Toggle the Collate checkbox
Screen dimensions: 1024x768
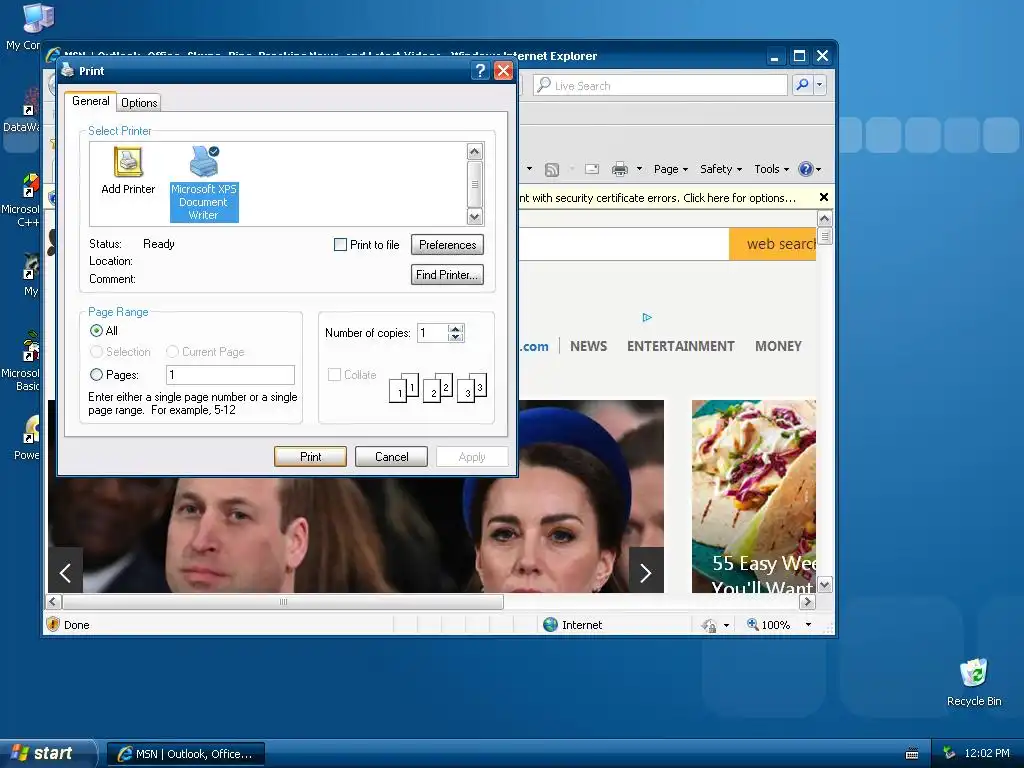tap(334, 375)
